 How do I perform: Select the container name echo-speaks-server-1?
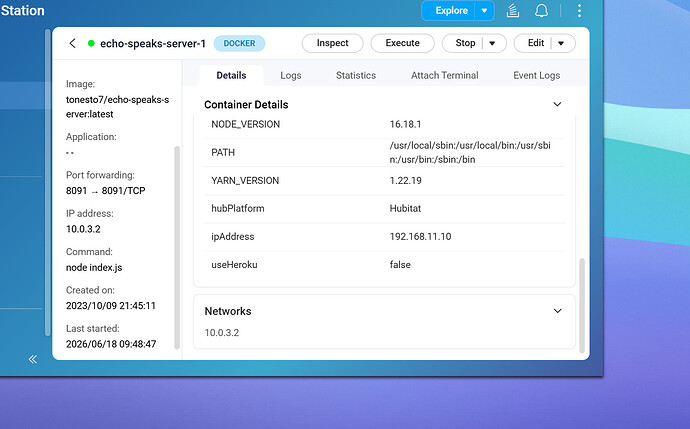(x=153, y=43)
